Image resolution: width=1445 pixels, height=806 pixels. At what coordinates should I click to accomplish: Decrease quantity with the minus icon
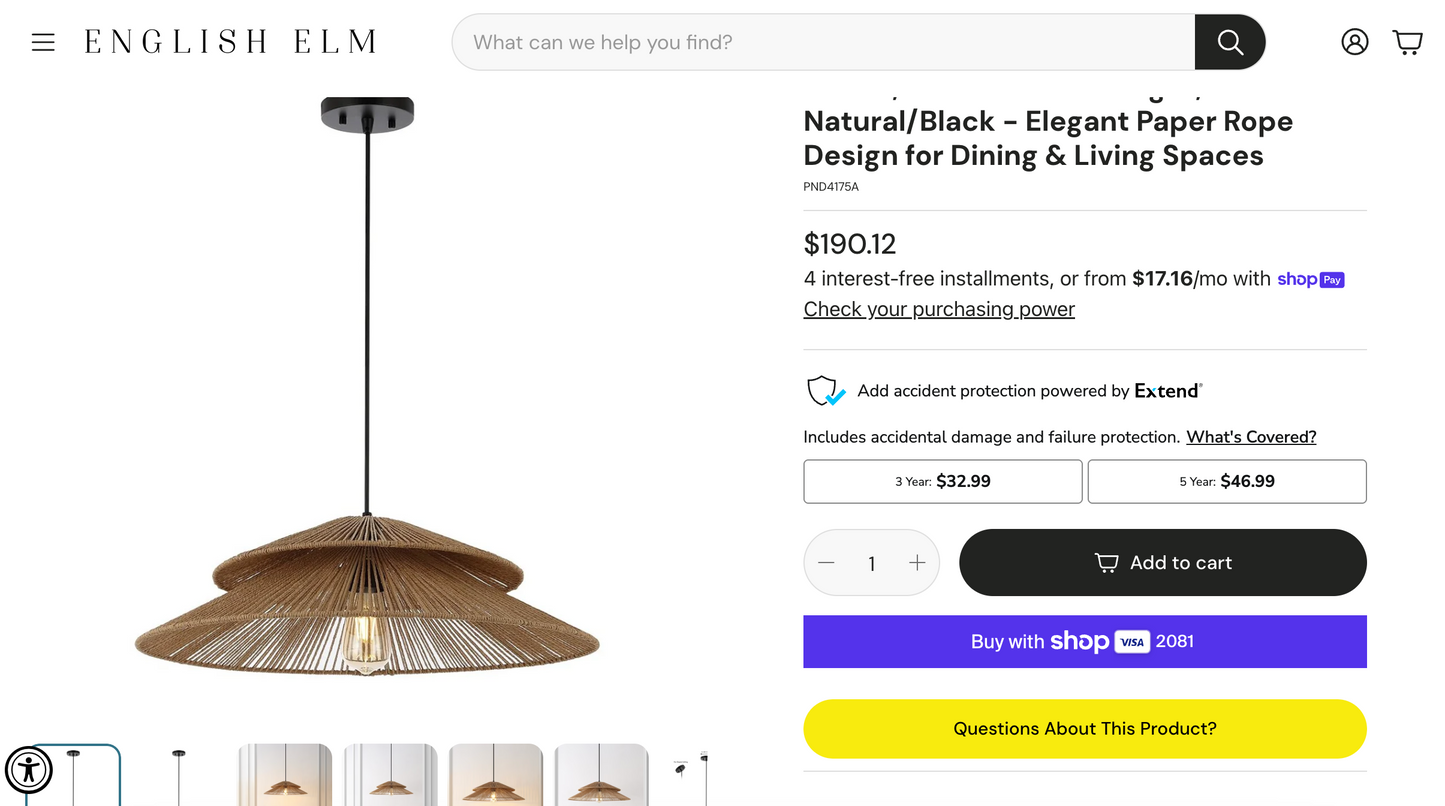826,563
